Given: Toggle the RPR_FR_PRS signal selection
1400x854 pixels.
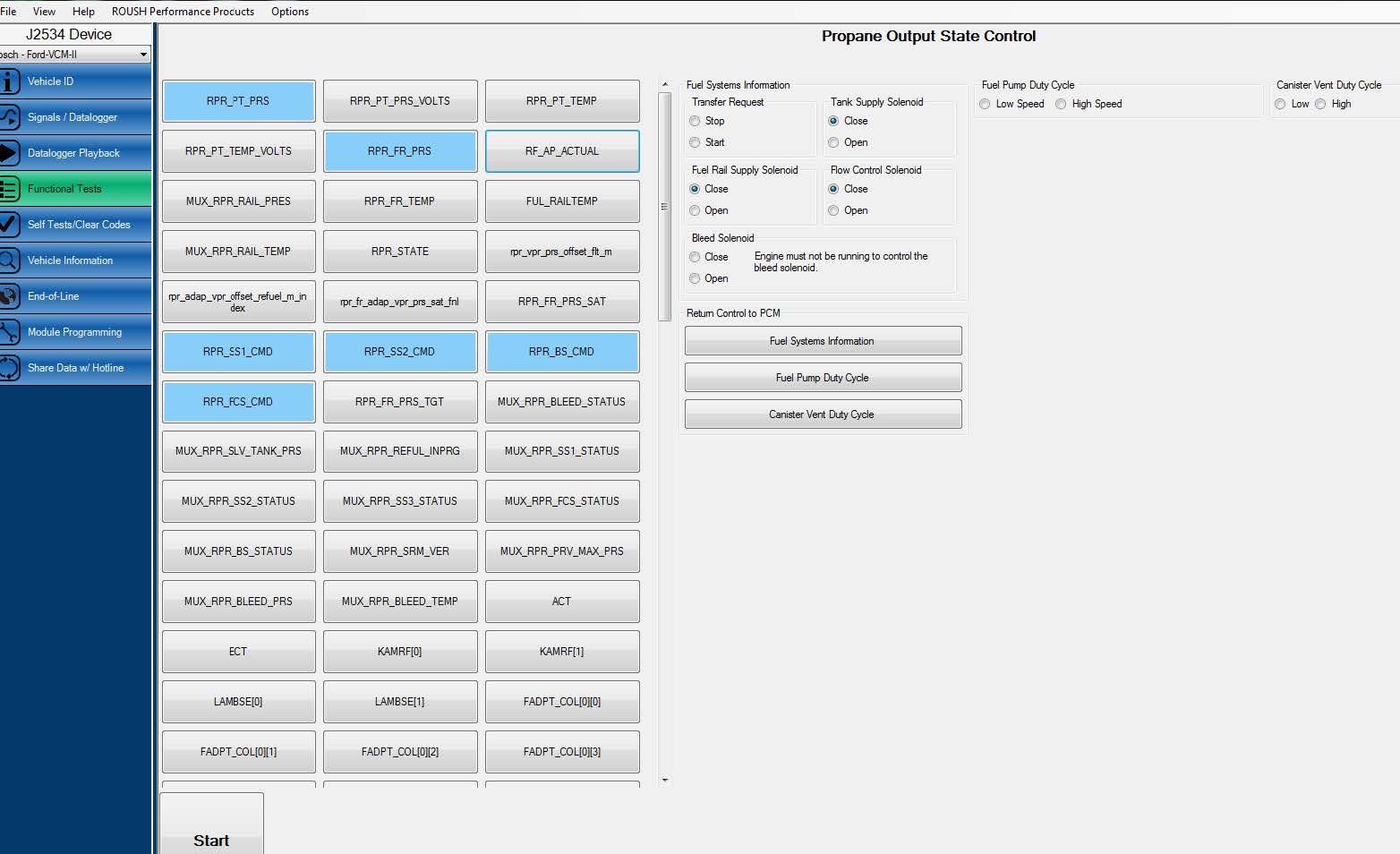Looking at the screenshot, I should coord(400,151).
